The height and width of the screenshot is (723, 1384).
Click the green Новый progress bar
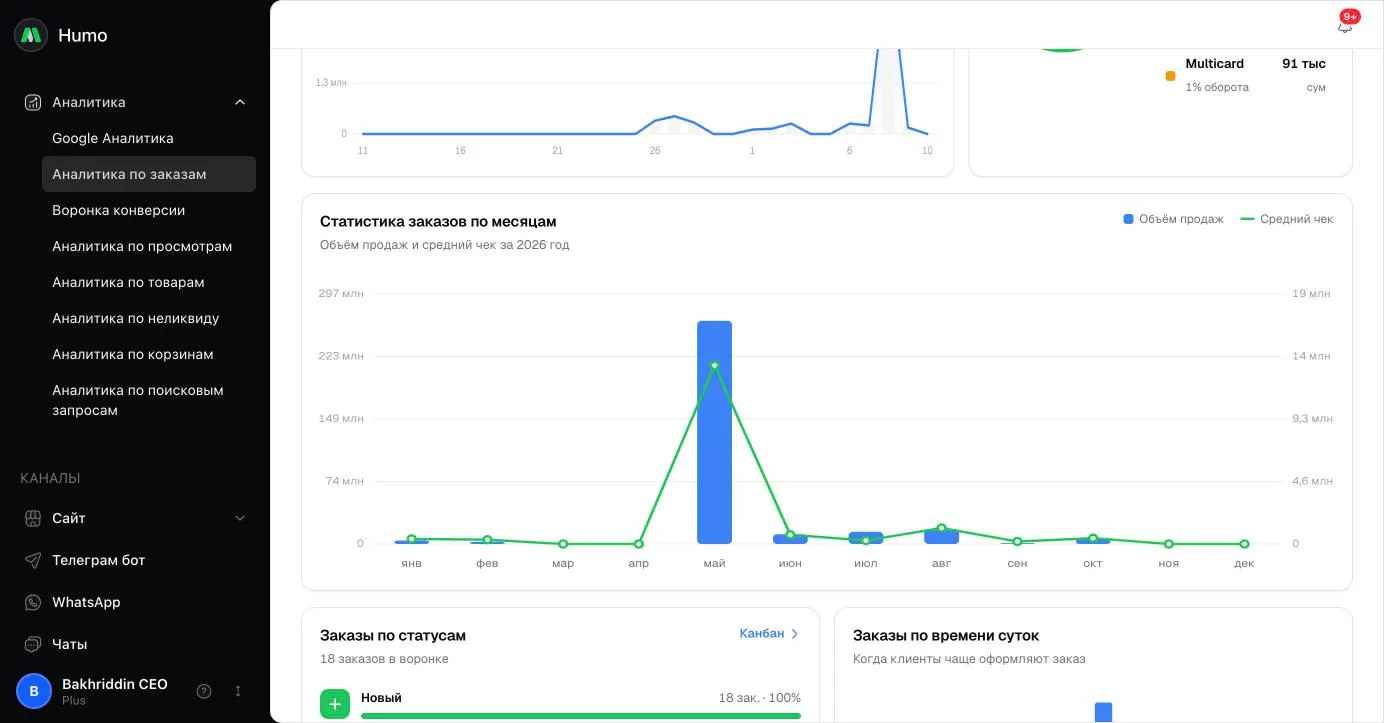point(581,716)
